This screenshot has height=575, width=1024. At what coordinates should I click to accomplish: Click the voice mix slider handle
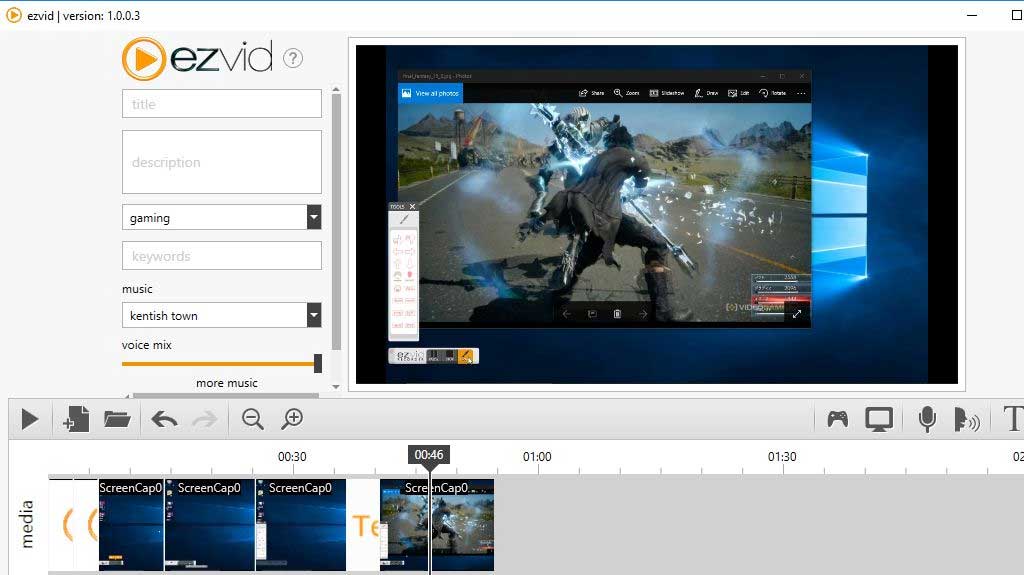(318, 363)
